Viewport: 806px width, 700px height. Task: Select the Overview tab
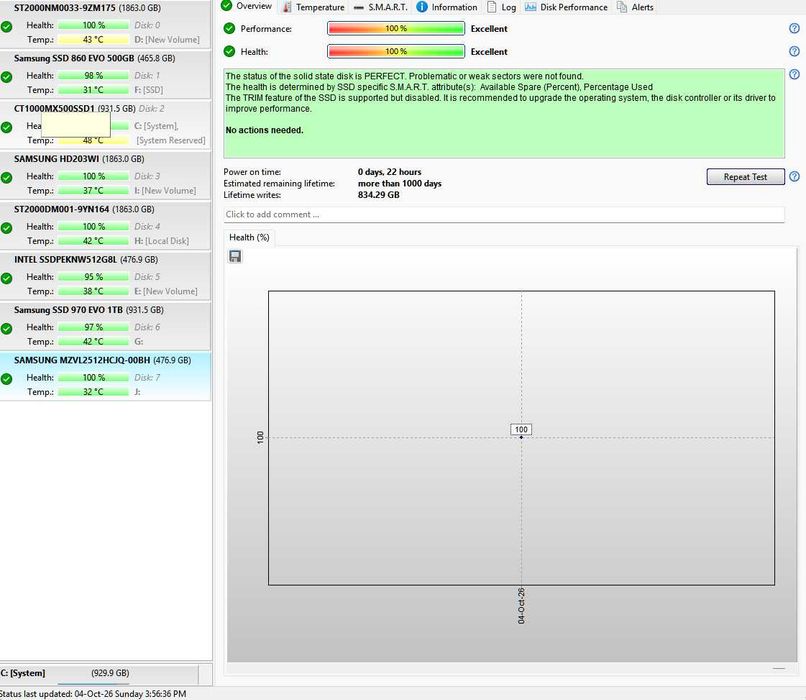tap(246, 6)
